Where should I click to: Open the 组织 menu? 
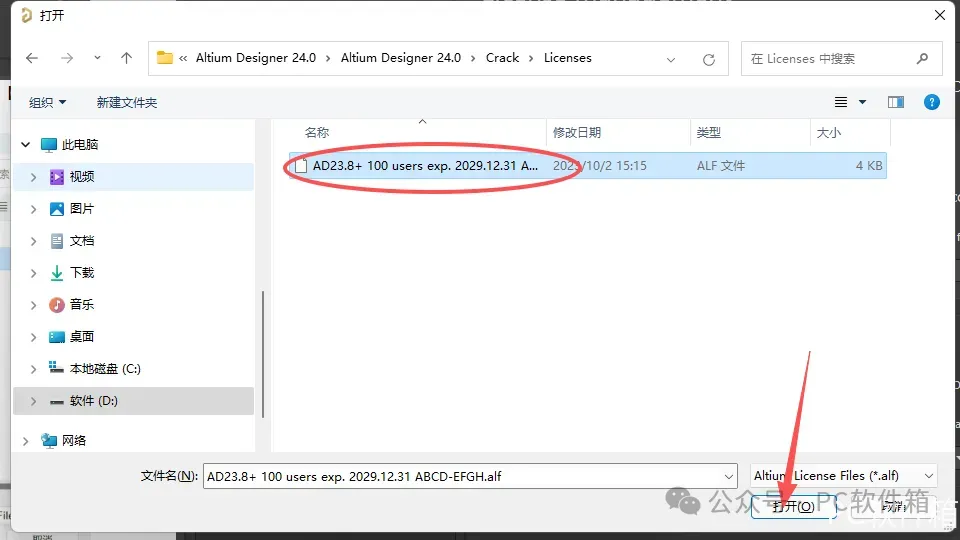pyautogui.click(x=47, y=102)
